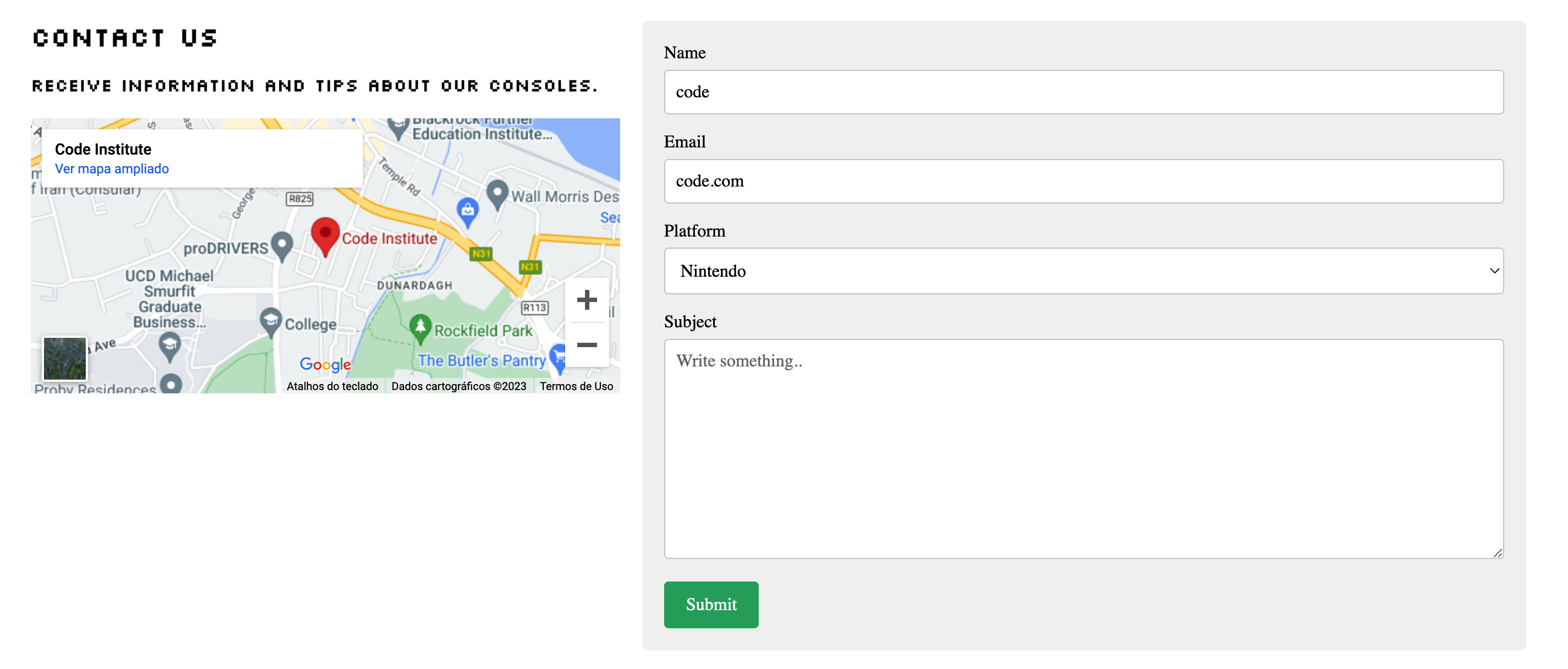Click the Butler's Pantry cart marker
The width and height of the screenshot is (1568, 669).
click(557, 357)
